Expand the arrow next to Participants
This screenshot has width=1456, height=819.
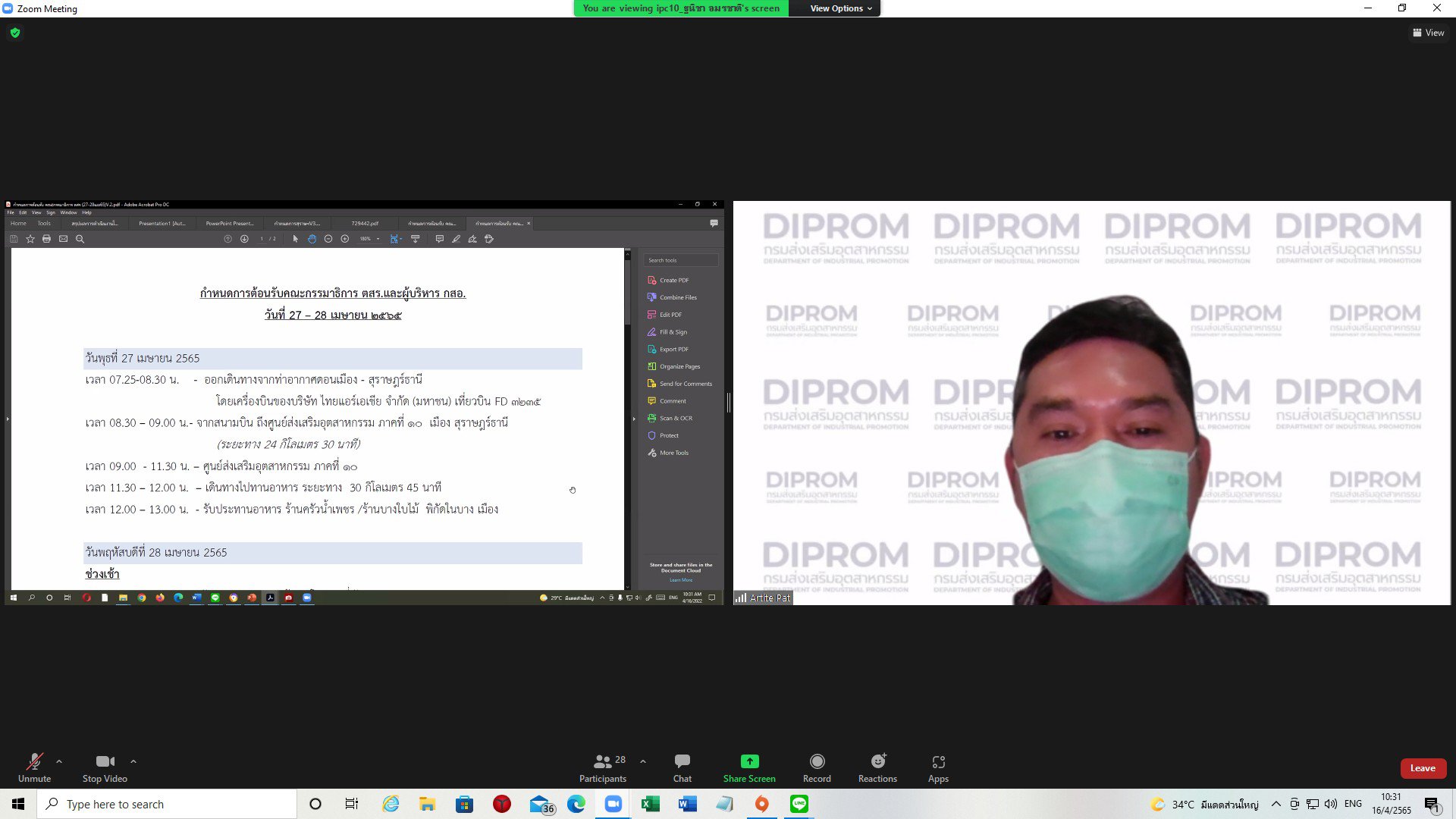click(643, 761)
